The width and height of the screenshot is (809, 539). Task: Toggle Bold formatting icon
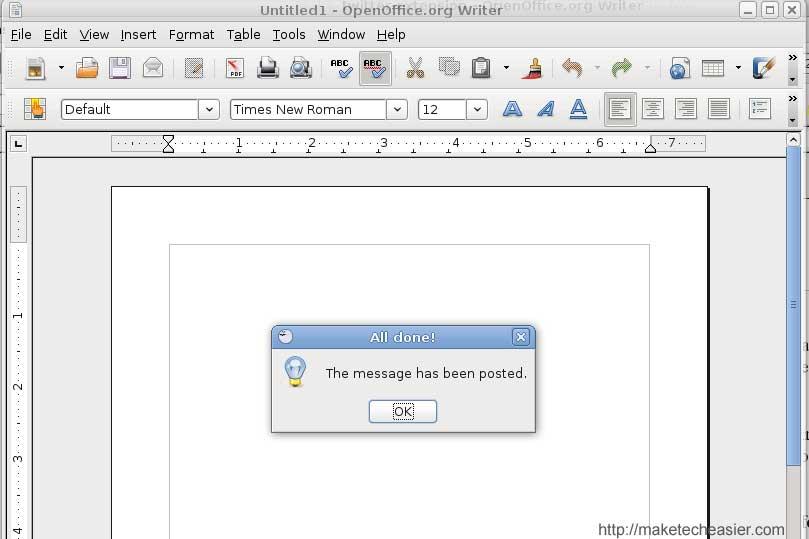(512, 109)
